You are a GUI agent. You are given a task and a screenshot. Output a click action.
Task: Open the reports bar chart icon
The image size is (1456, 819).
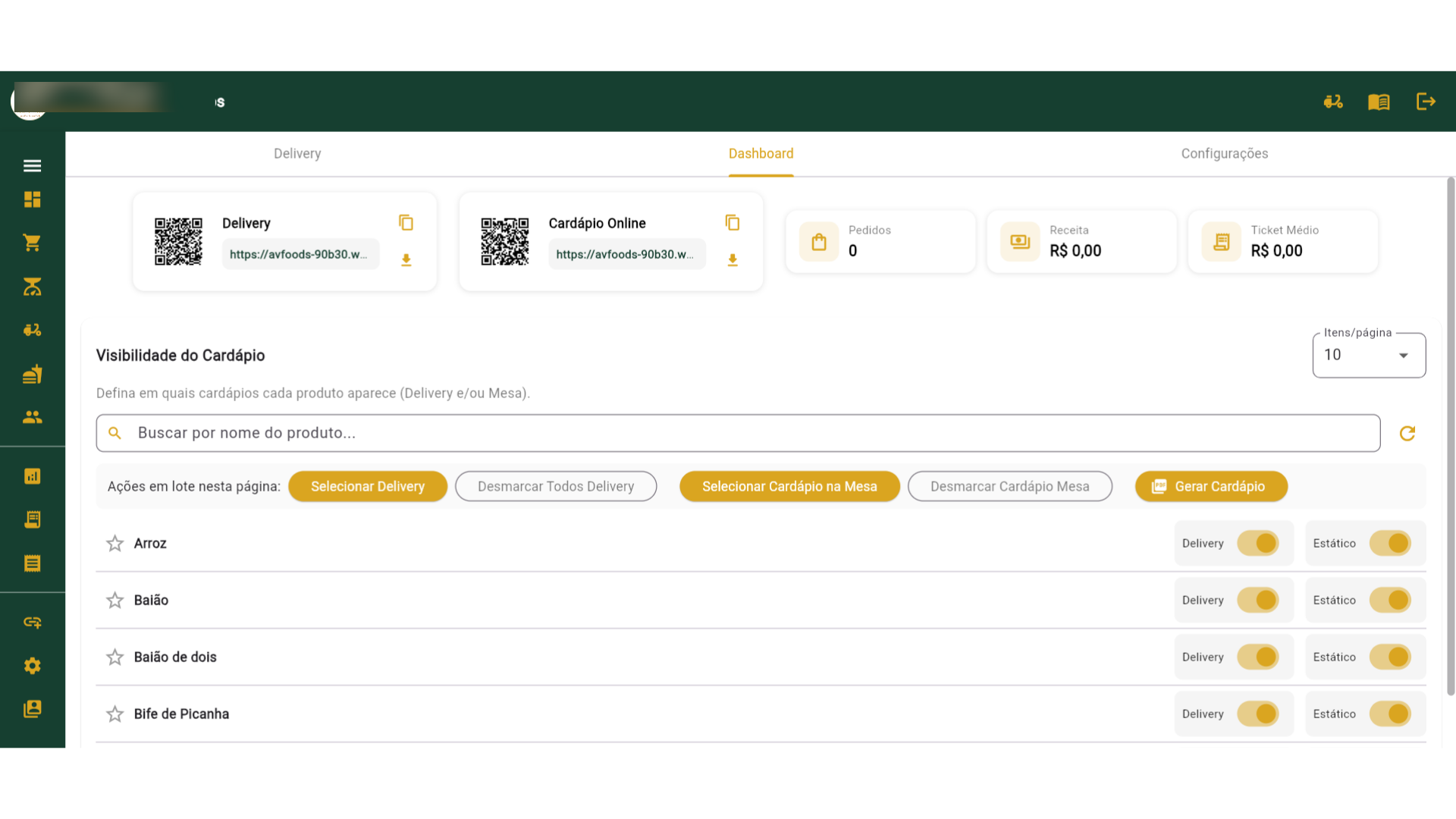tap(32, 475)
